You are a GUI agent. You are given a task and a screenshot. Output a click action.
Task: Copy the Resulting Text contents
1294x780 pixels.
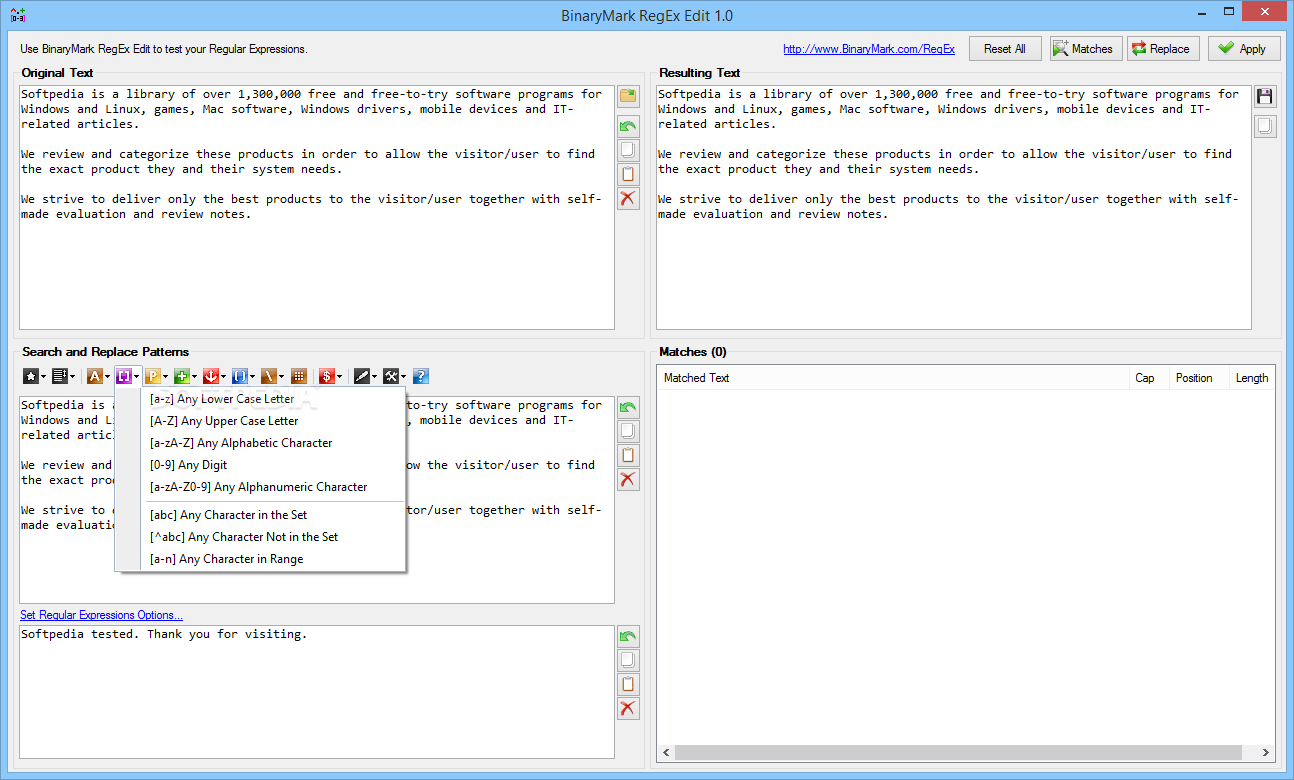(1265, 126)
